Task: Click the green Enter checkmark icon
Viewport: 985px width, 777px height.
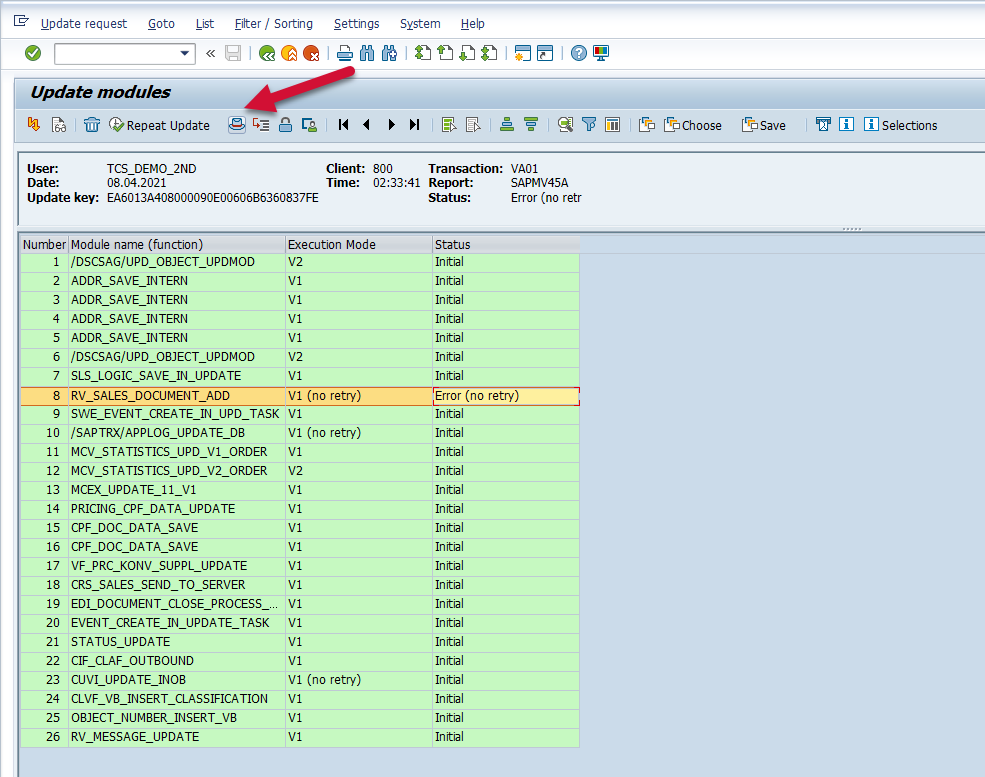Action: coord(33,53)
